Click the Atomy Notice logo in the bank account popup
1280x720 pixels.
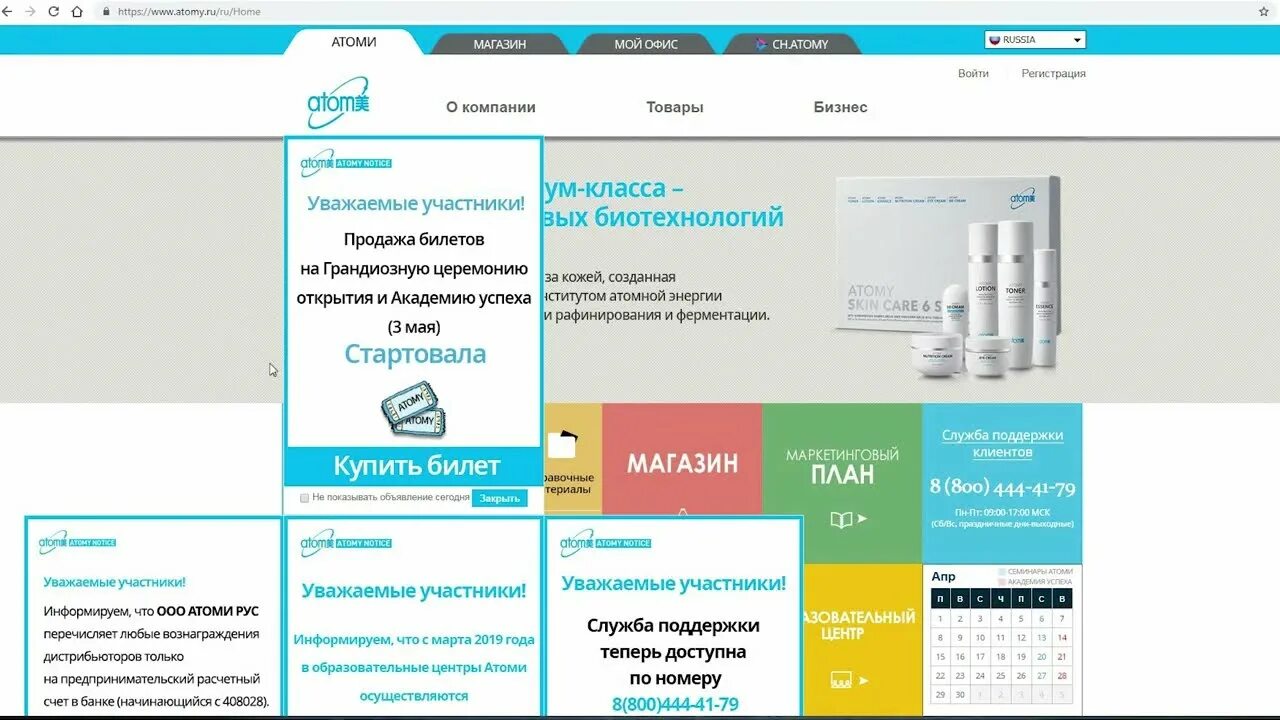[x=77, y=542]
